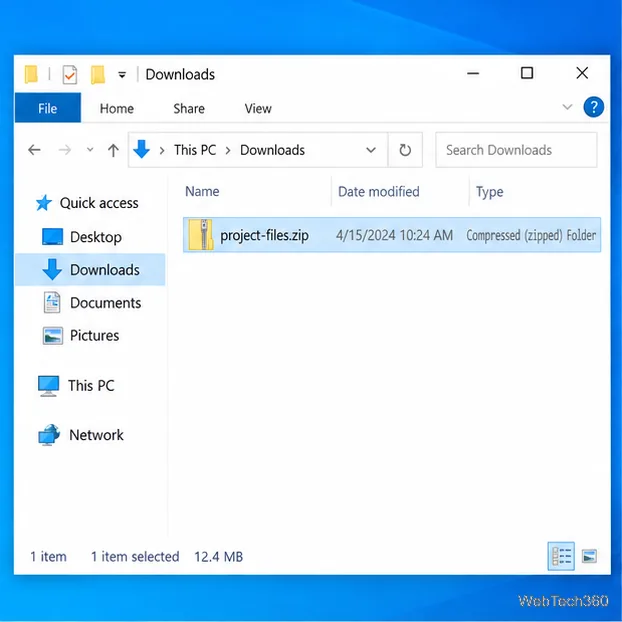The width and height of the screenshot is (622, 622).
Task: Select Quick access in navigation pane
Action: (x=99, y=203)
